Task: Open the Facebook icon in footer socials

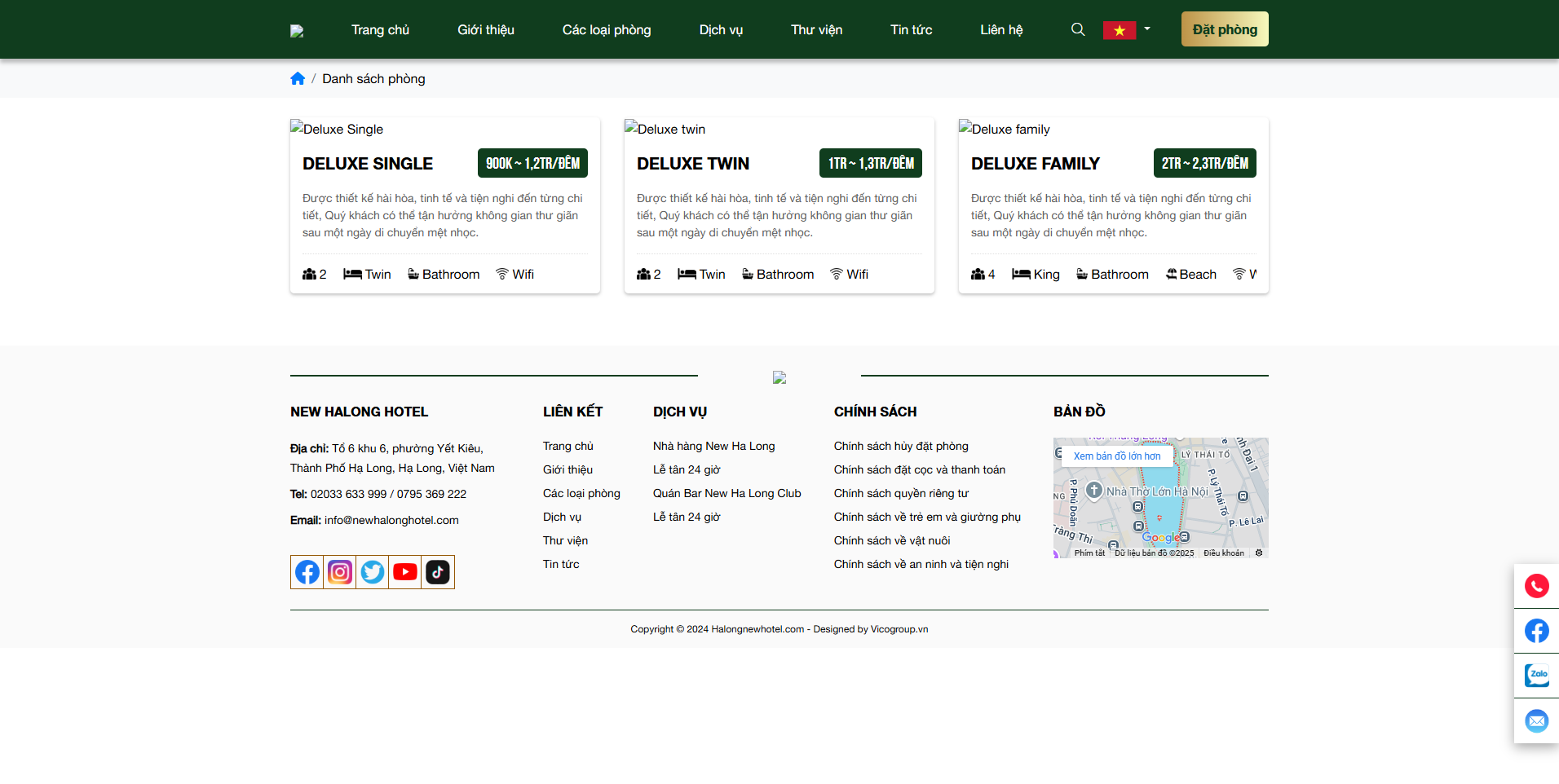Action: pos(307,572)
